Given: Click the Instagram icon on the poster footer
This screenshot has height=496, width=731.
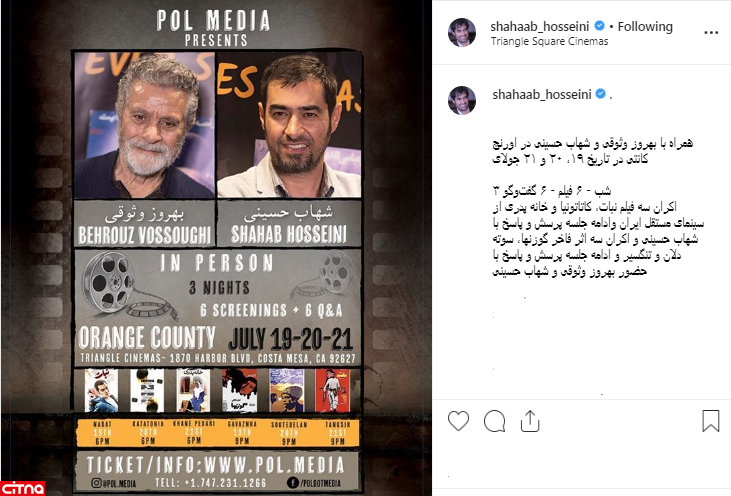Looking at the screenshot, I should click(97, 483).
